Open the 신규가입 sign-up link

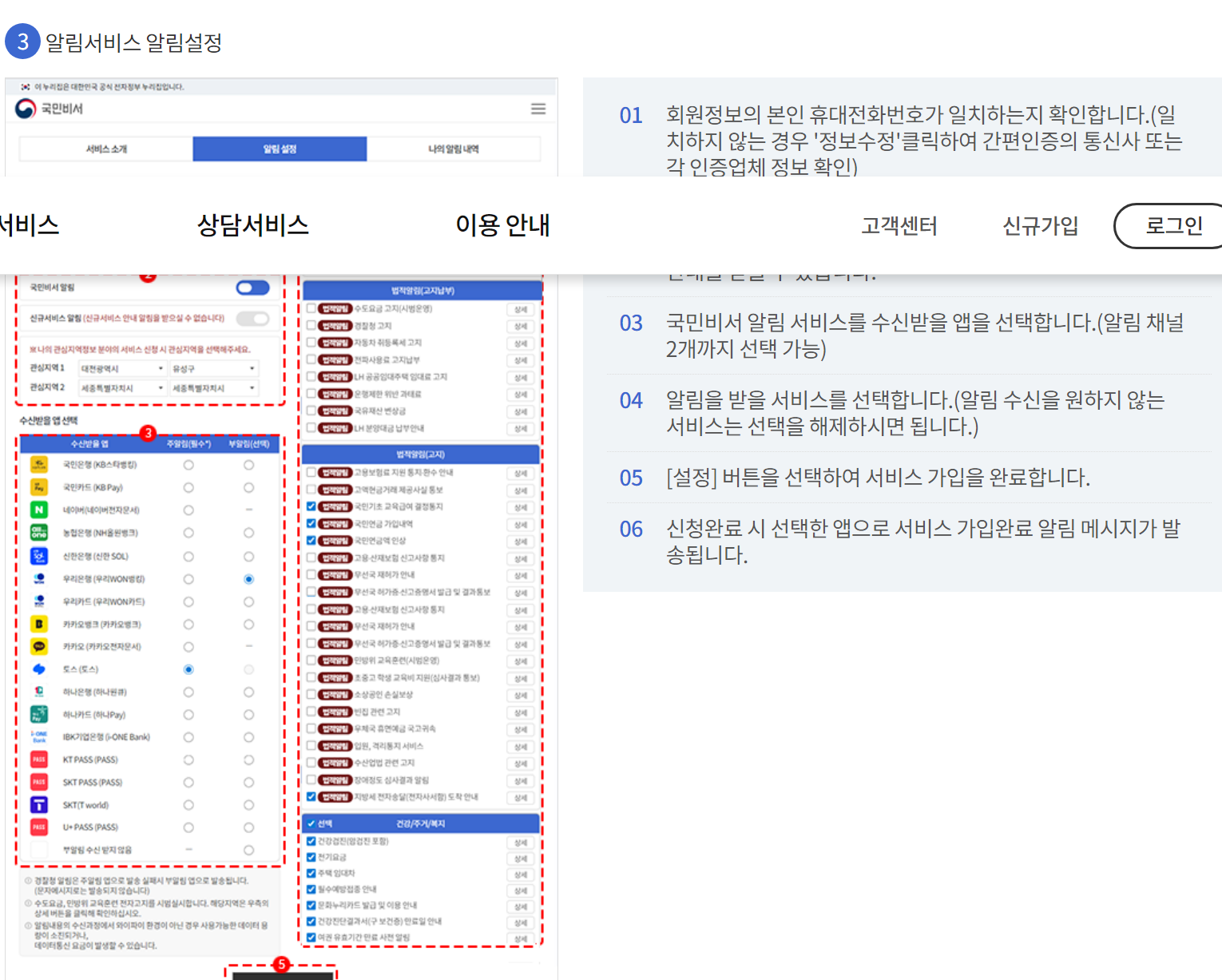(x=1040, y=226)
